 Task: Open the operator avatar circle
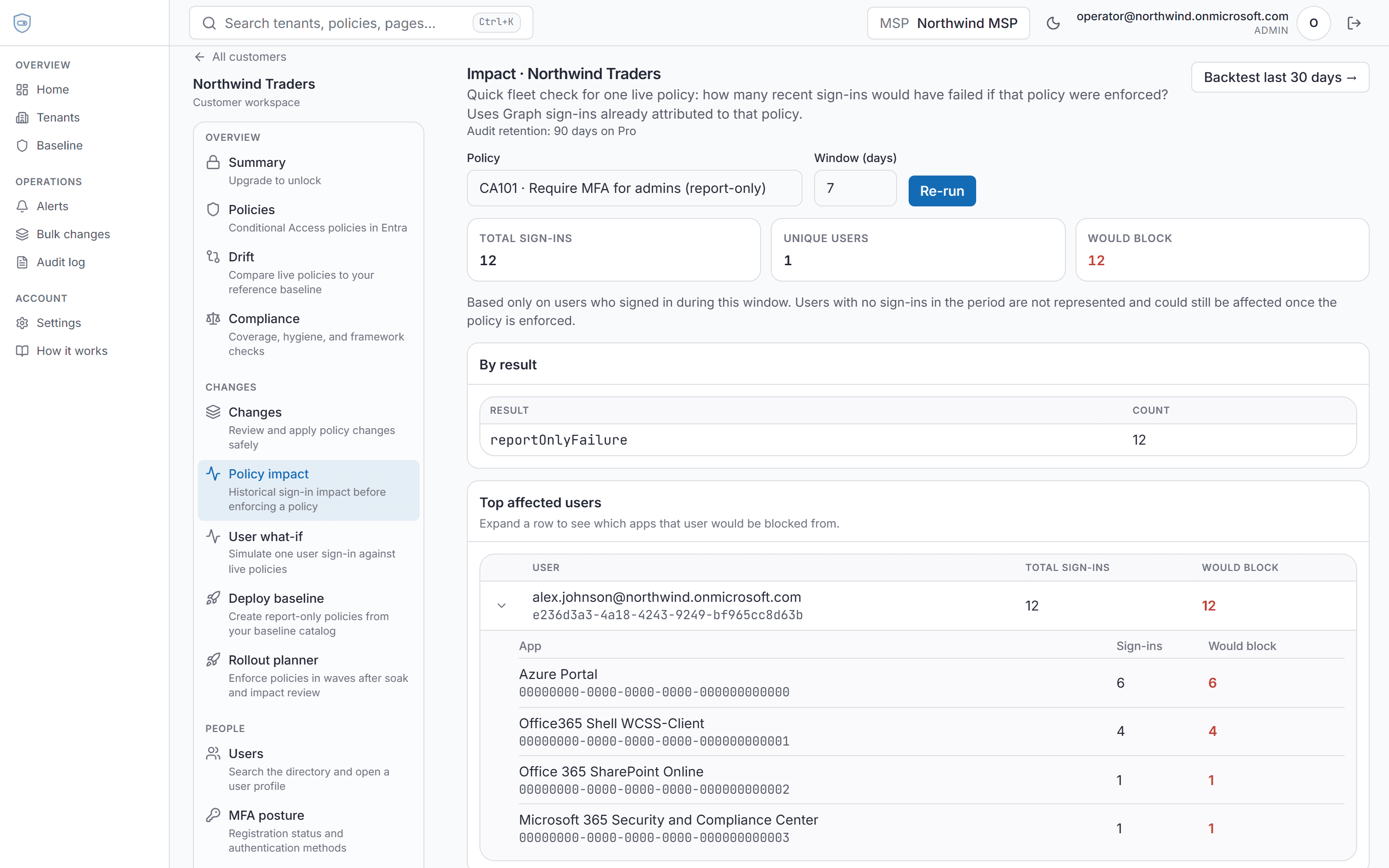(1313, 23)
